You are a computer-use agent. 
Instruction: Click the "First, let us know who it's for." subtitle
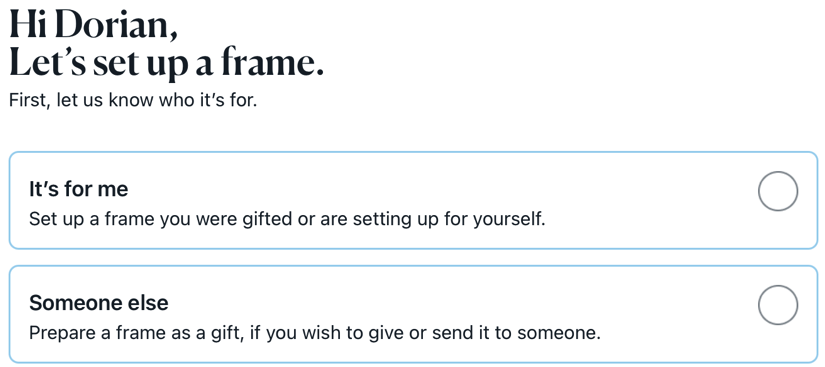tap(133, 100)
